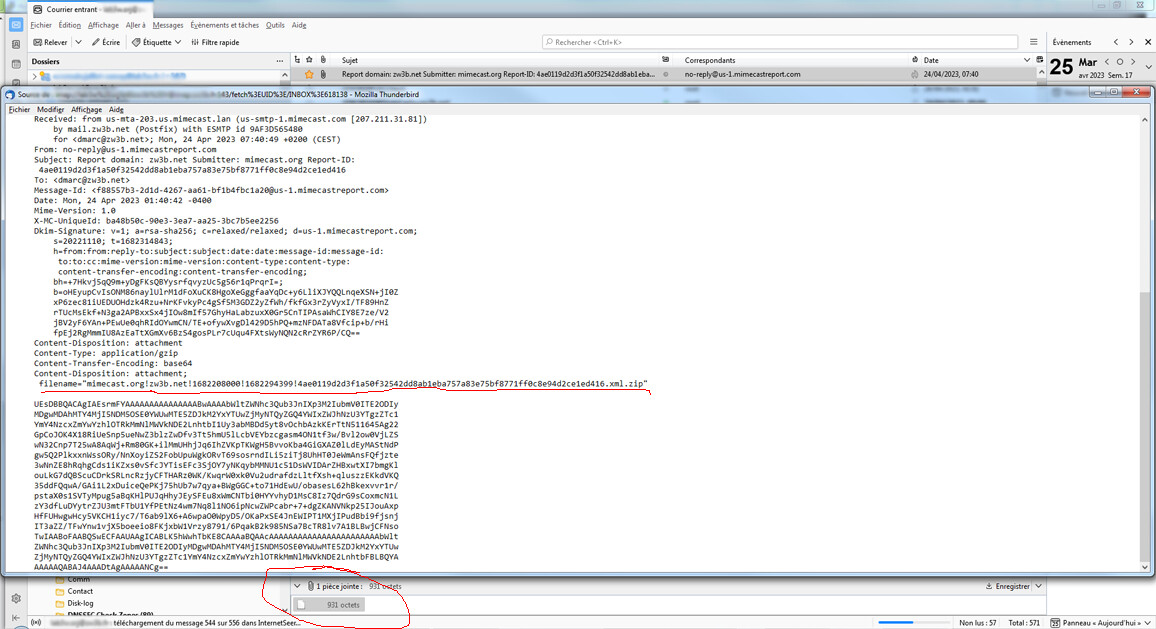Click Relever to fetch new mail
Screen dimensions: 1156x629
click(x=50, y=43)
